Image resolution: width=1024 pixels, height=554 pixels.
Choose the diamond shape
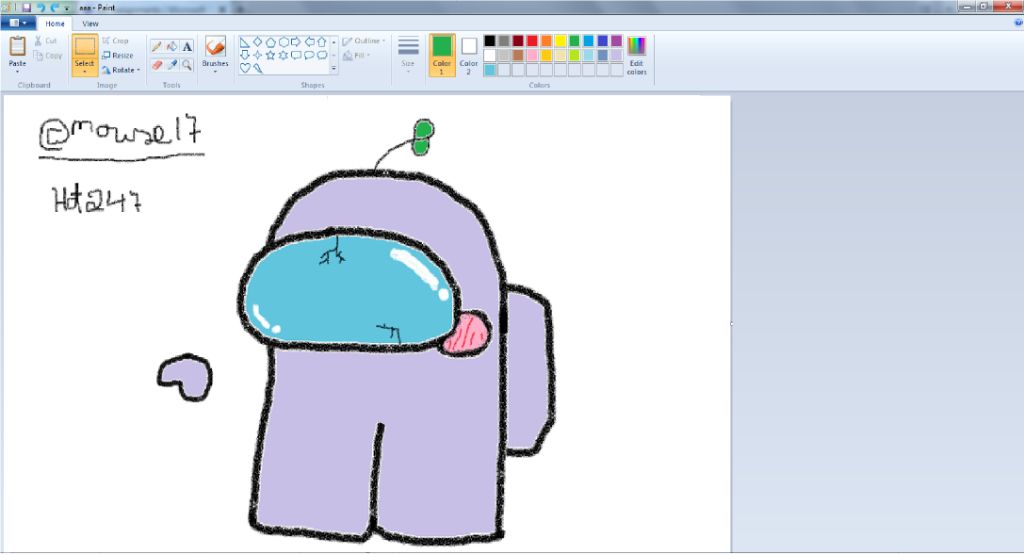tap(257, 42)
